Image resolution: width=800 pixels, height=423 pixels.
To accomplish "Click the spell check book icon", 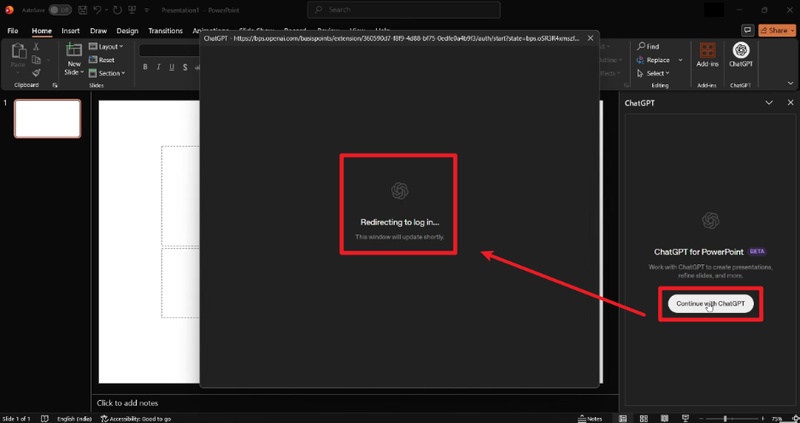I will (x=44, y=418).
